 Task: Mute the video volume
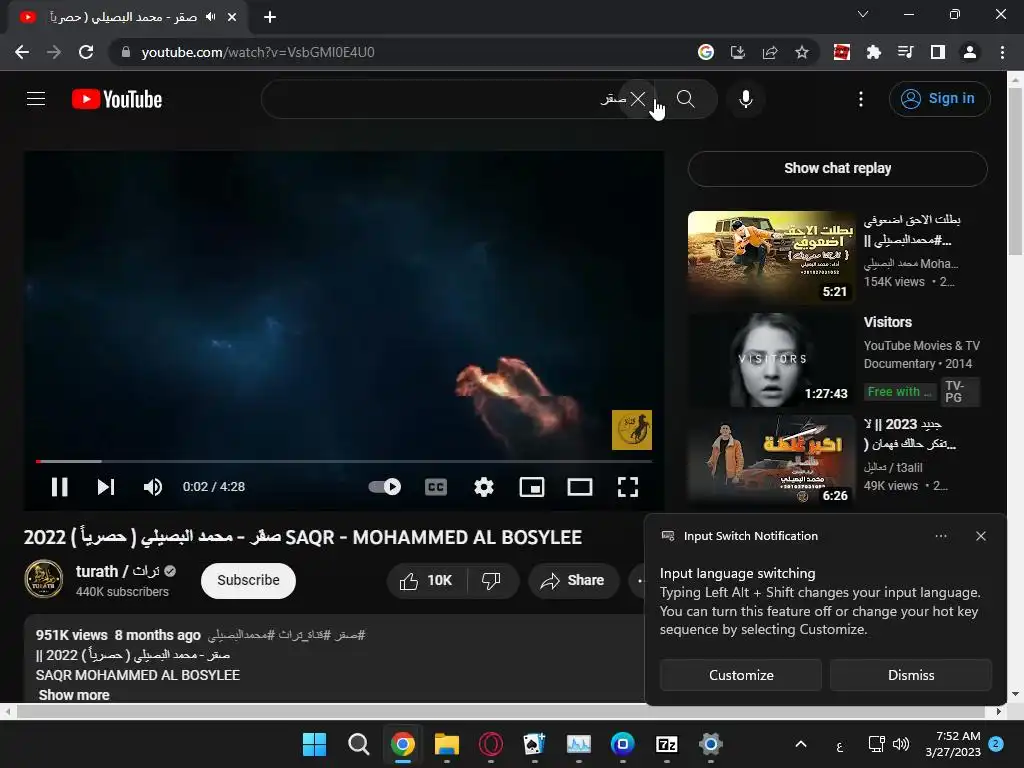(153, 487)
